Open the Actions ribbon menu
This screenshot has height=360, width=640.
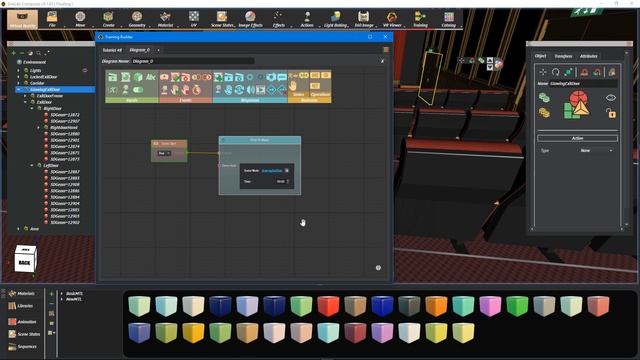[x=307, y=19]
